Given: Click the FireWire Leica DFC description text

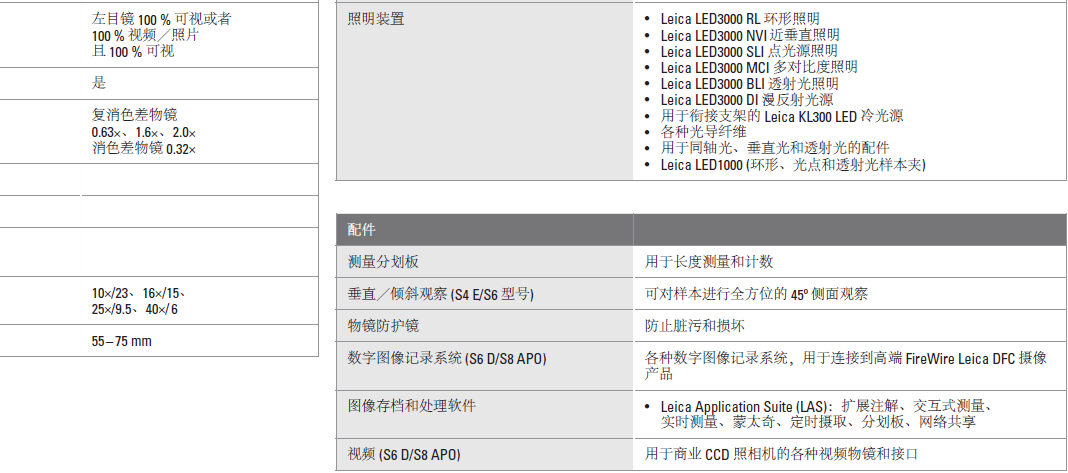Looking at the screenshot, I should click(845, 367).
